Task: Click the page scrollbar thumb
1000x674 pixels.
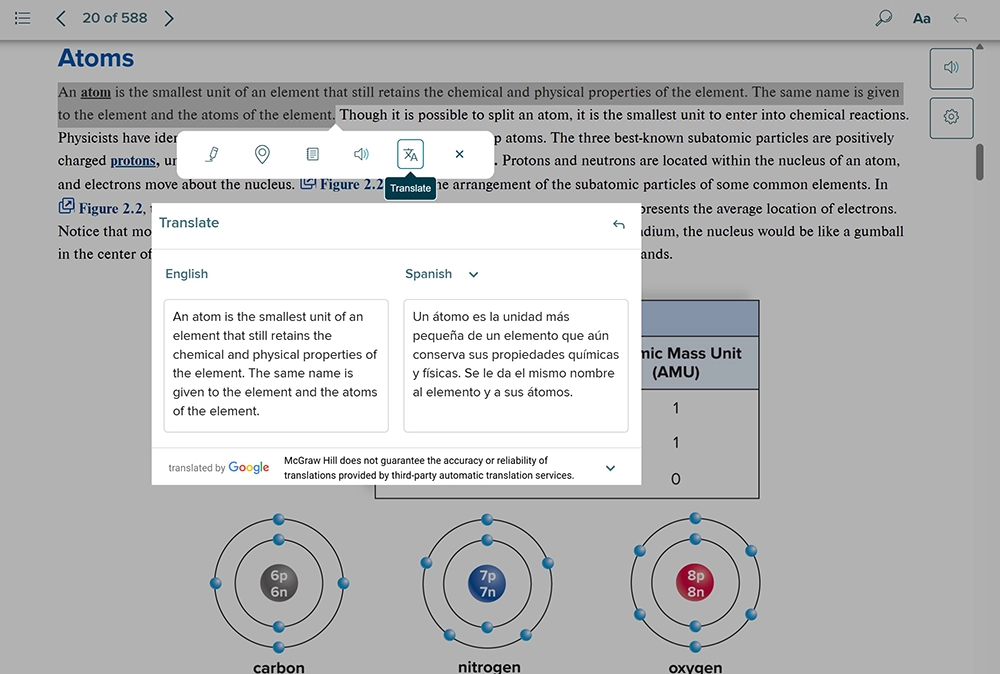Action: click(980, 162)
